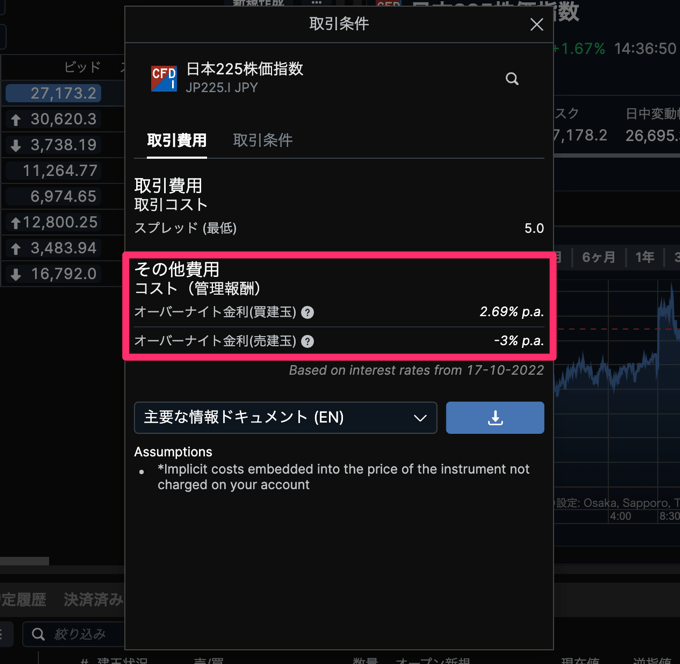This screenshot has width=680, height=664.
Task: Click the -3% p.a. overnight rate
Action: point(519,340)
